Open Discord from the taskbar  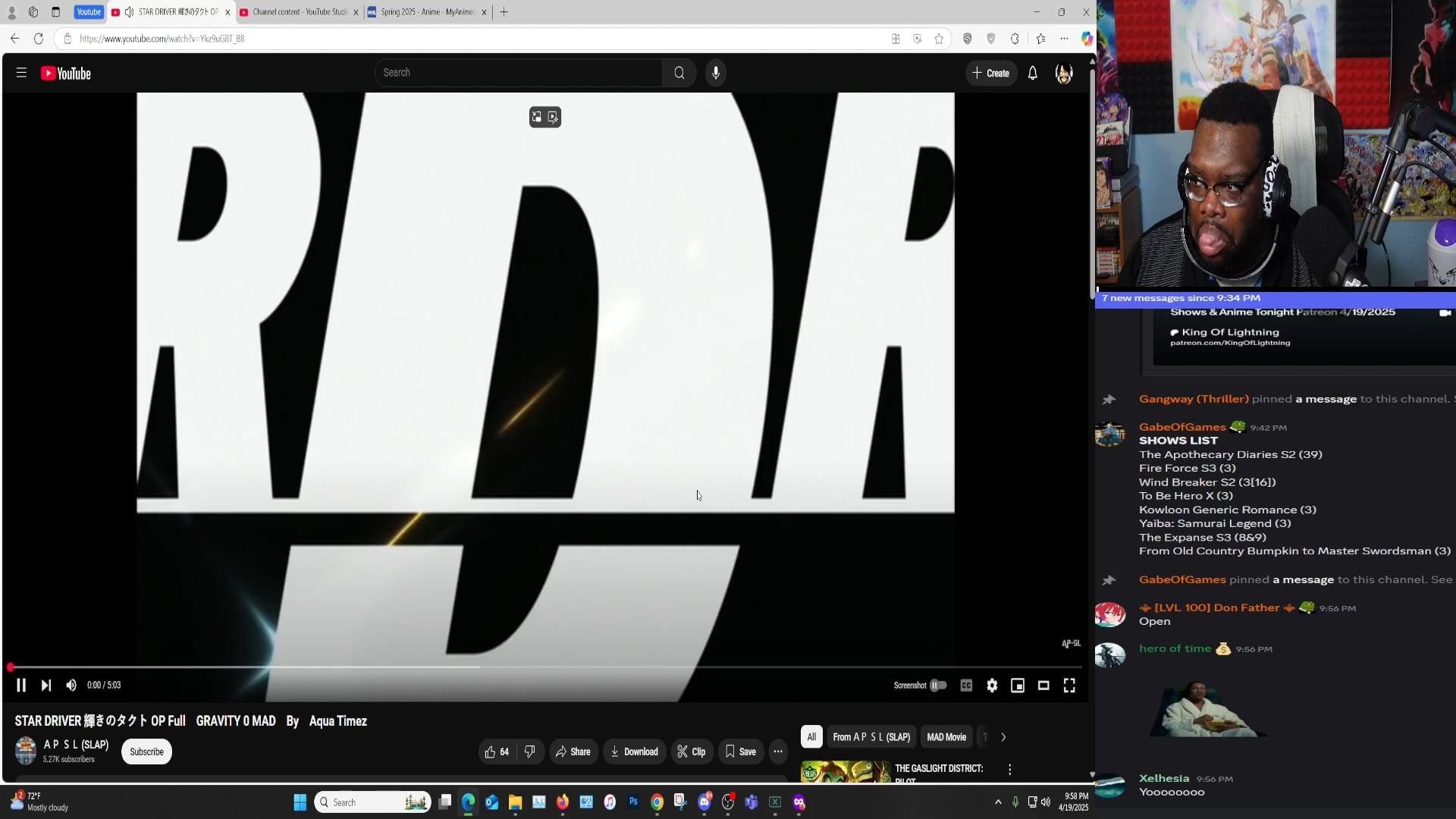point(704,802)
